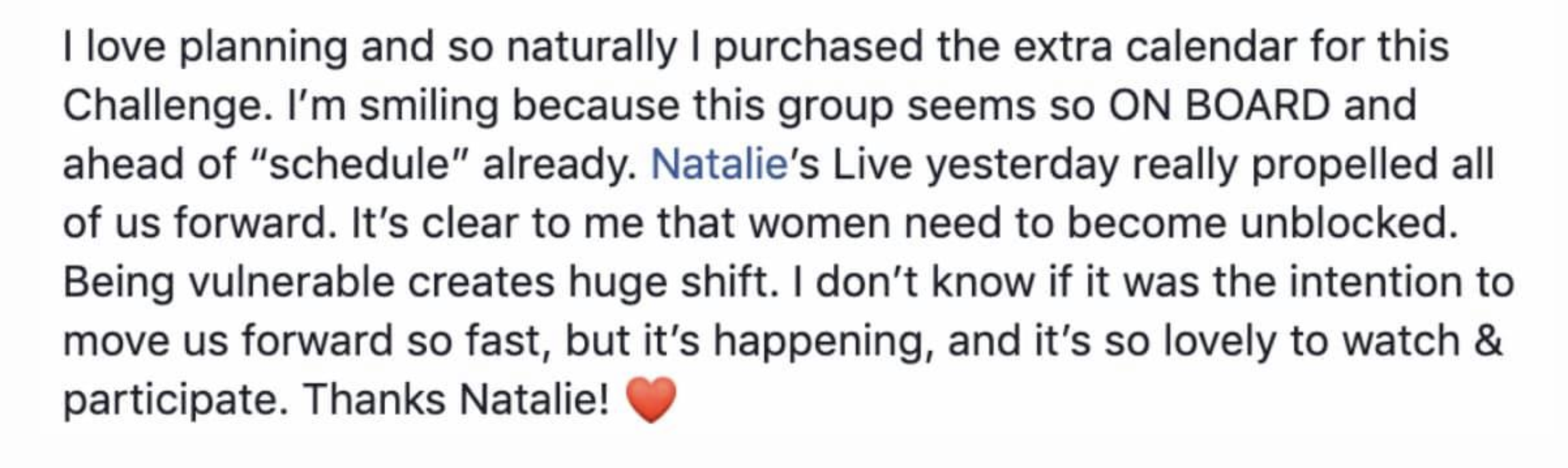Click the word "unblocked."
The height and width of the screenshot is (468, 1568).
pyautogui.click(x=1349, y=223)
